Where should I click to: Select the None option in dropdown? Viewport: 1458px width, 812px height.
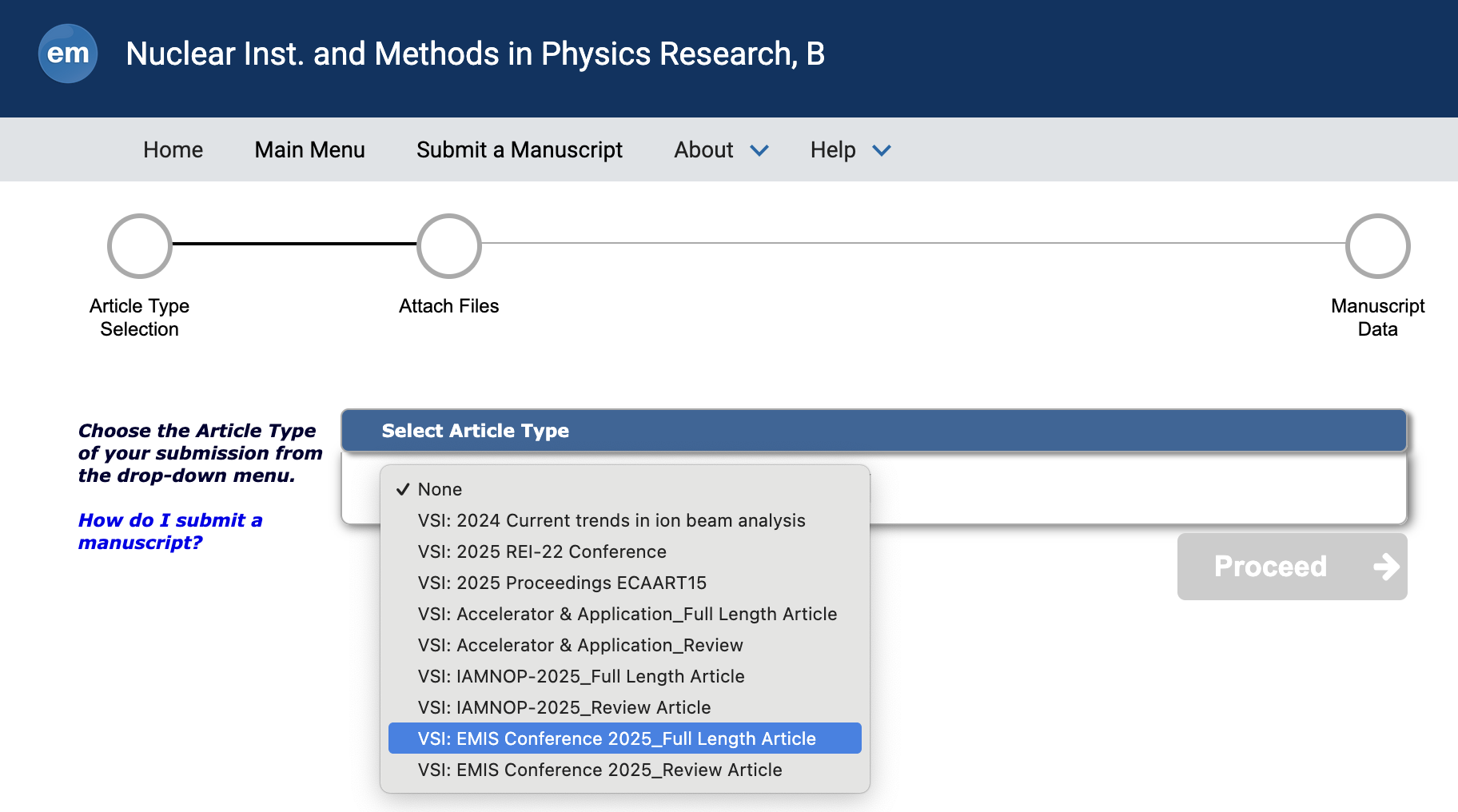[x=440, y=489]
